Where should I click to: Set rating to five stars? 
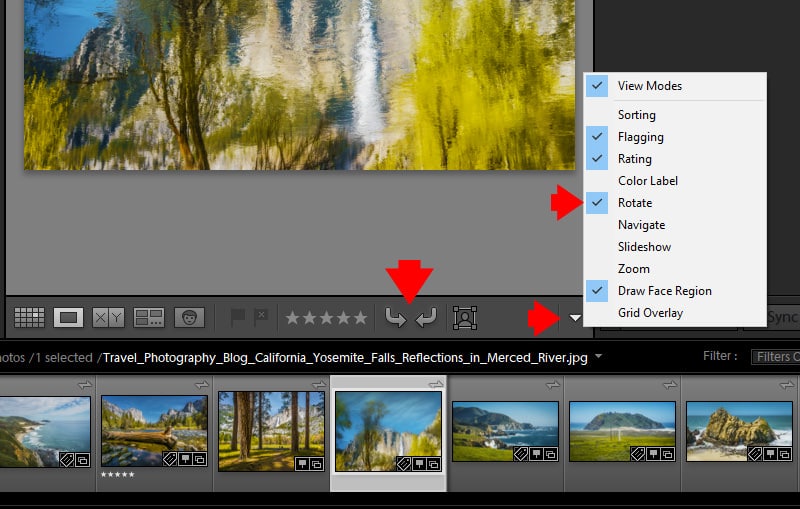(360, 318)
